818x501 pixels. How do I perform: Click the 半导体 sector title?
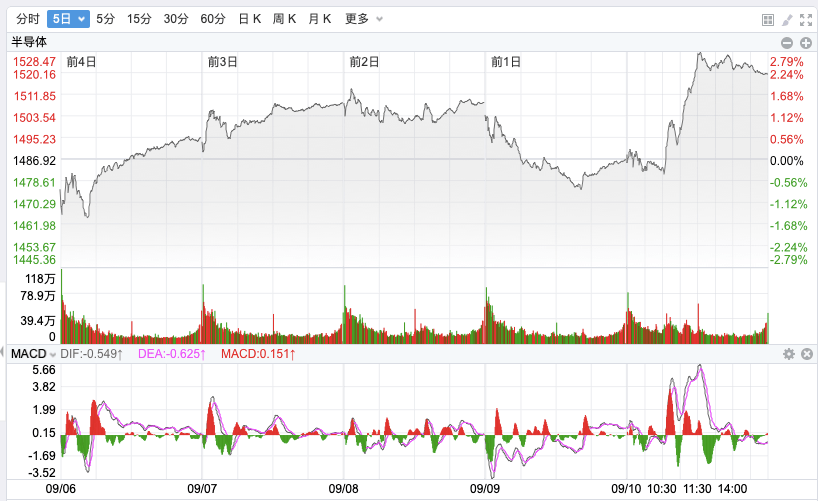point(29,41)
